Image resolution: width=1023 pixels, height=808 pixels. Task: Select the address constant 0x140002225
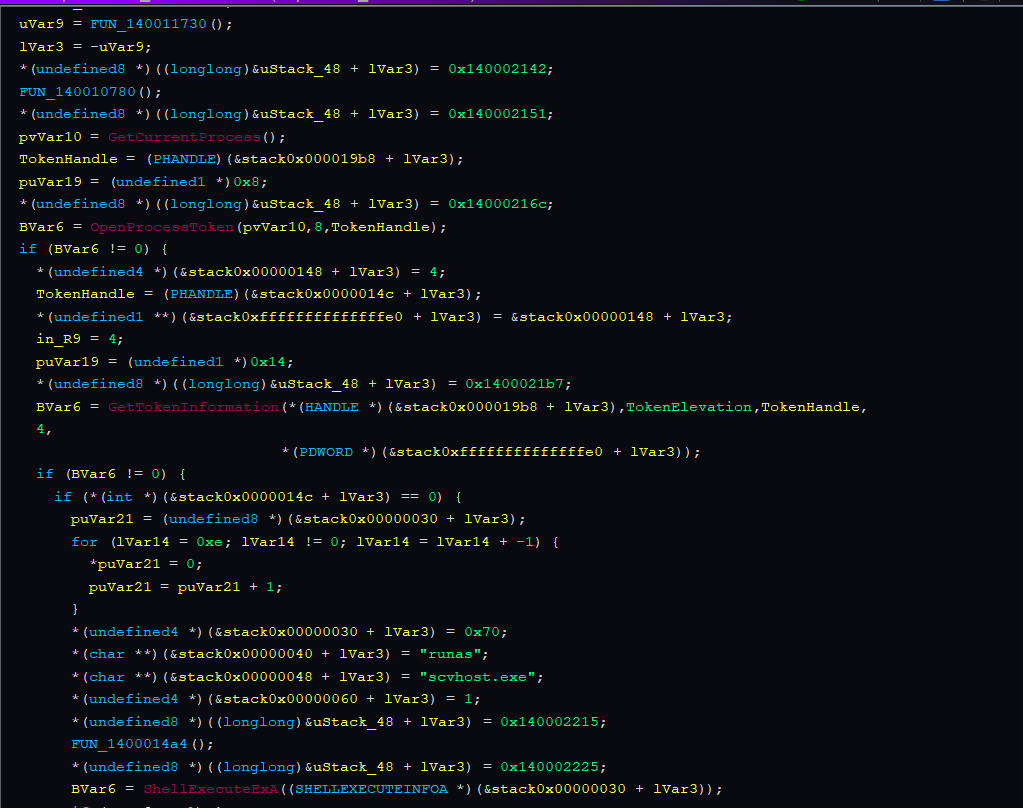click(x=552, y=767)
